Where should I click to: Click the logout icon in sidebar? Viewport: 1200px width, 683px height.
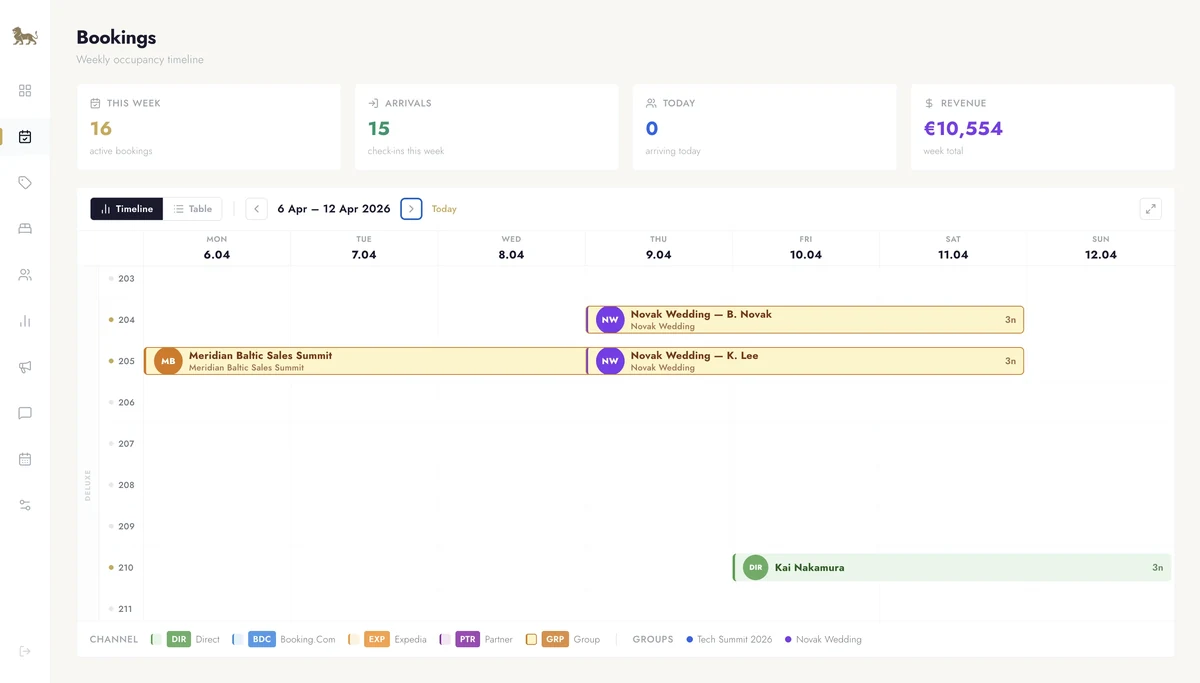click(25, 651)
